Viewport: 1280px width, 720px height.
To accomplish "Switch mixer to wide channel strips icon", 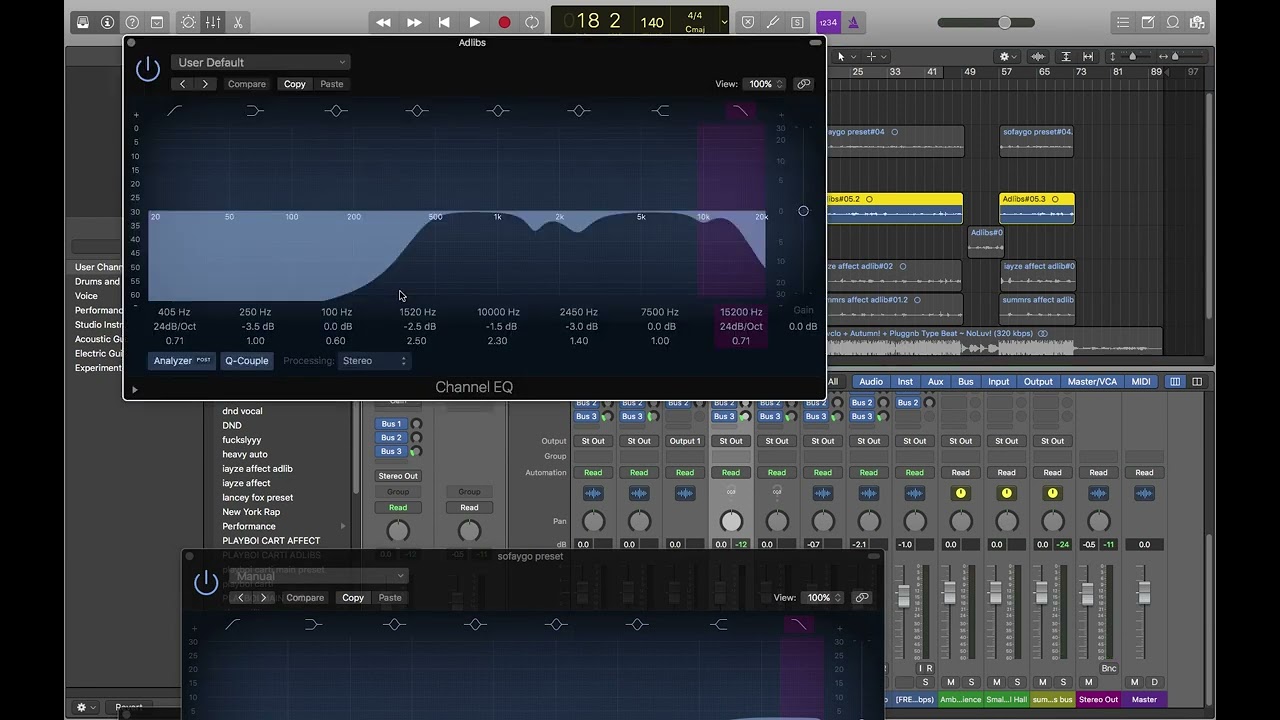I will 1197,381.
